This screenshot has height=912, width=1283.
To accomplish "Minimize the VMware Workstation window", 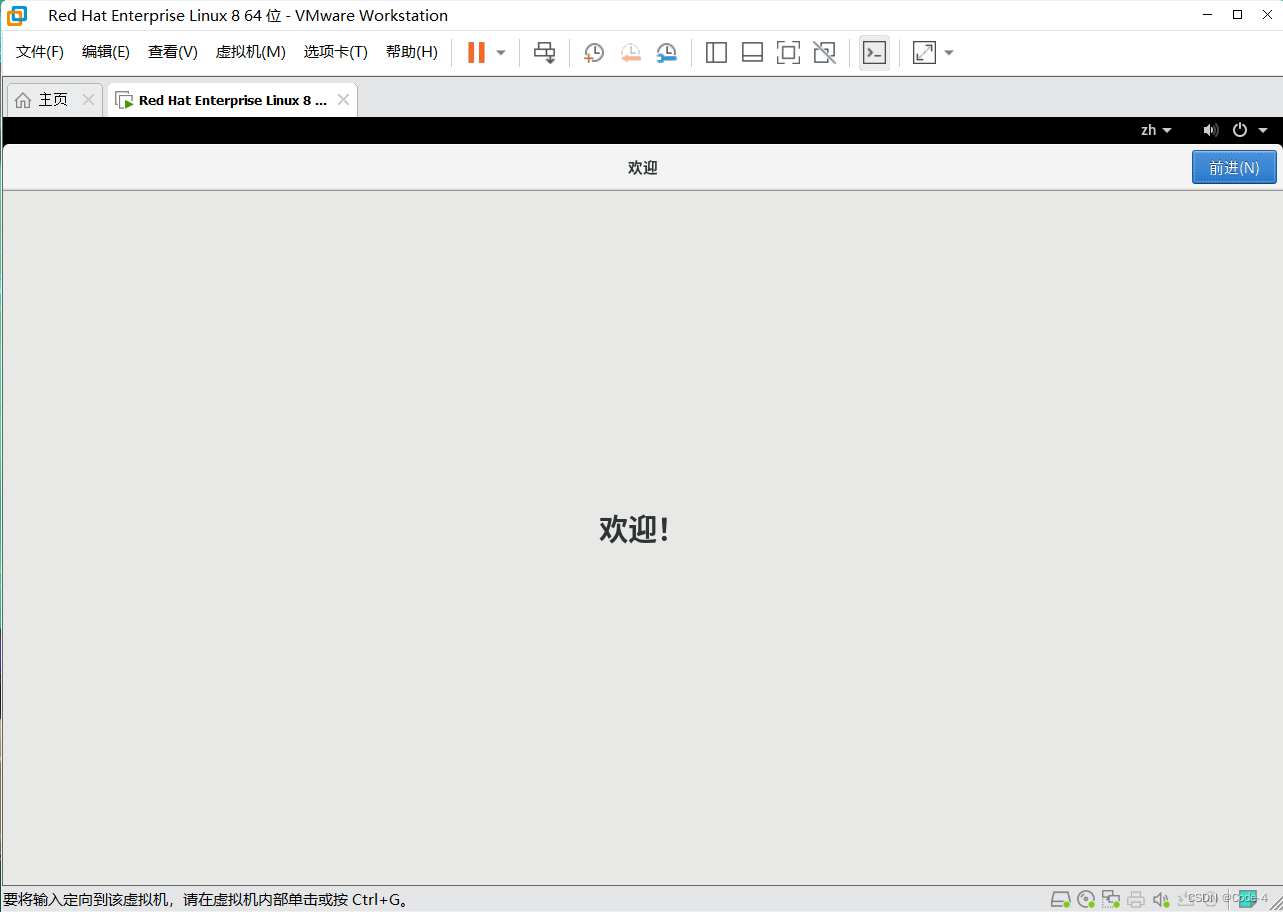I will [1208, 15].
